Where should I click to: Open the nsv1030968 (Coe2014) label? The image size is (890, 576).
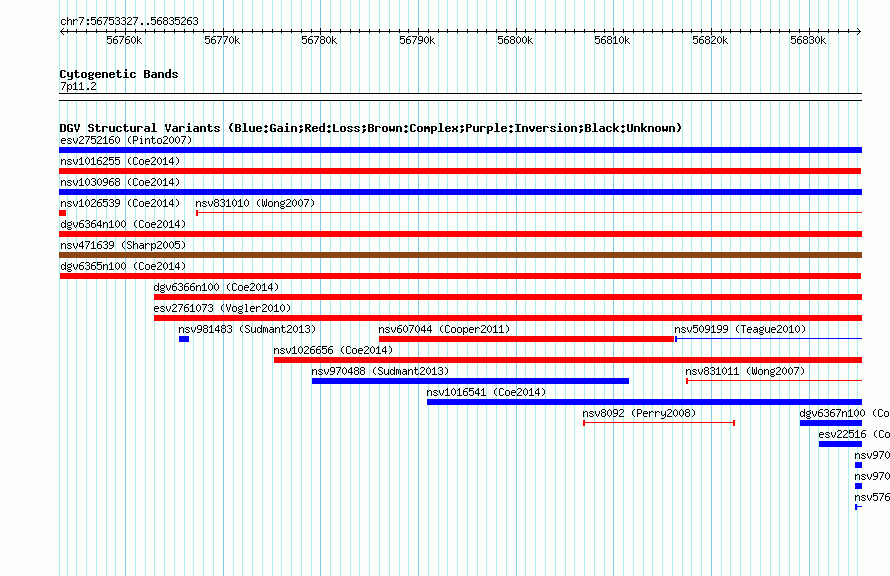coord(120,182)
